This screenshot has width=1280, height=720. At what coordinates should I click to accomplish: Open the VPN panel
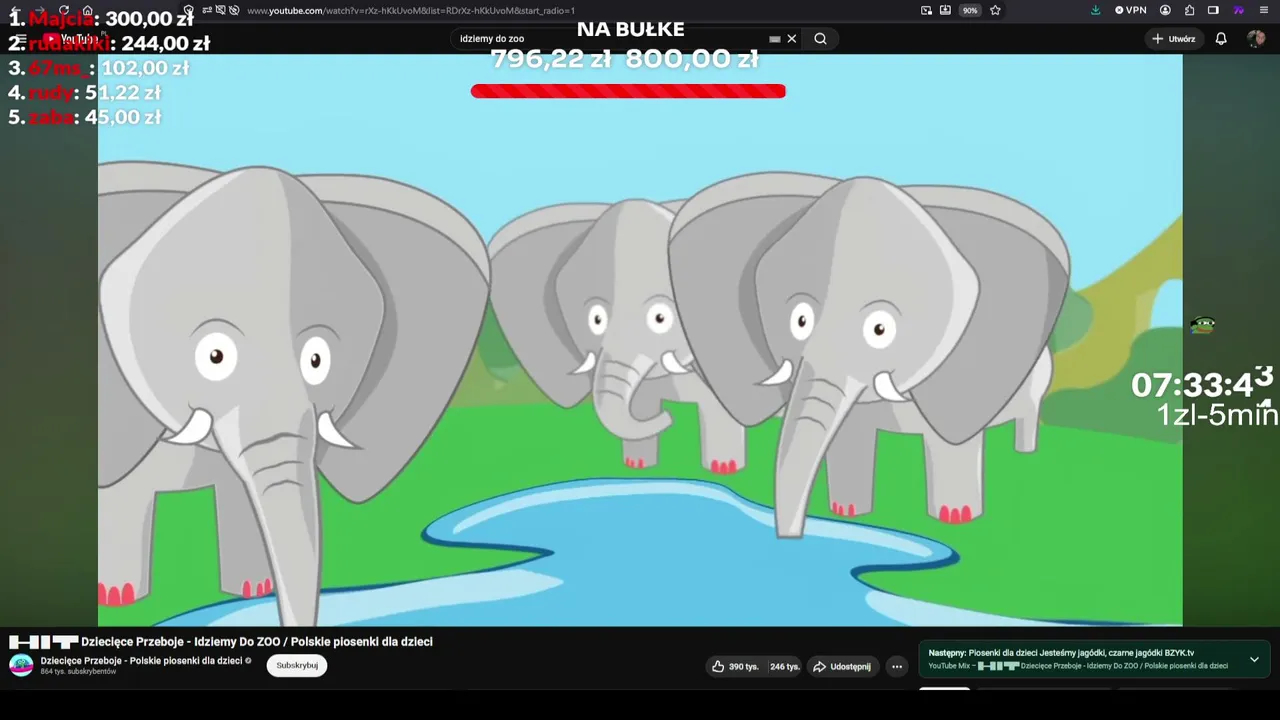coord(1131,10)
